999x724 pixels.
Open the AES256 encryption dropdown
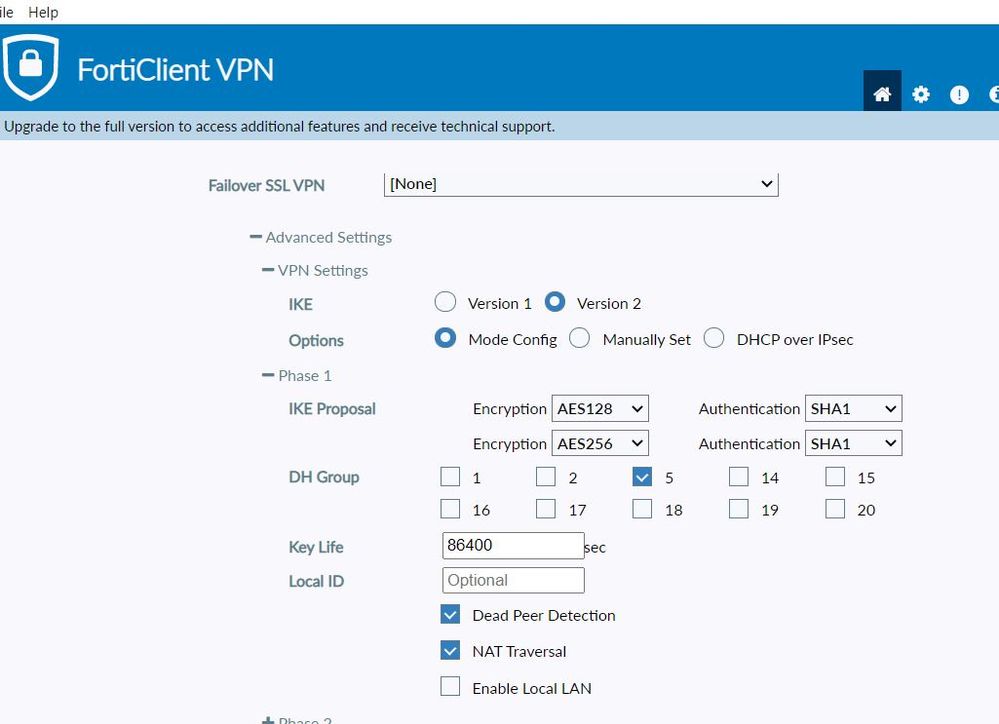point(600,443)
